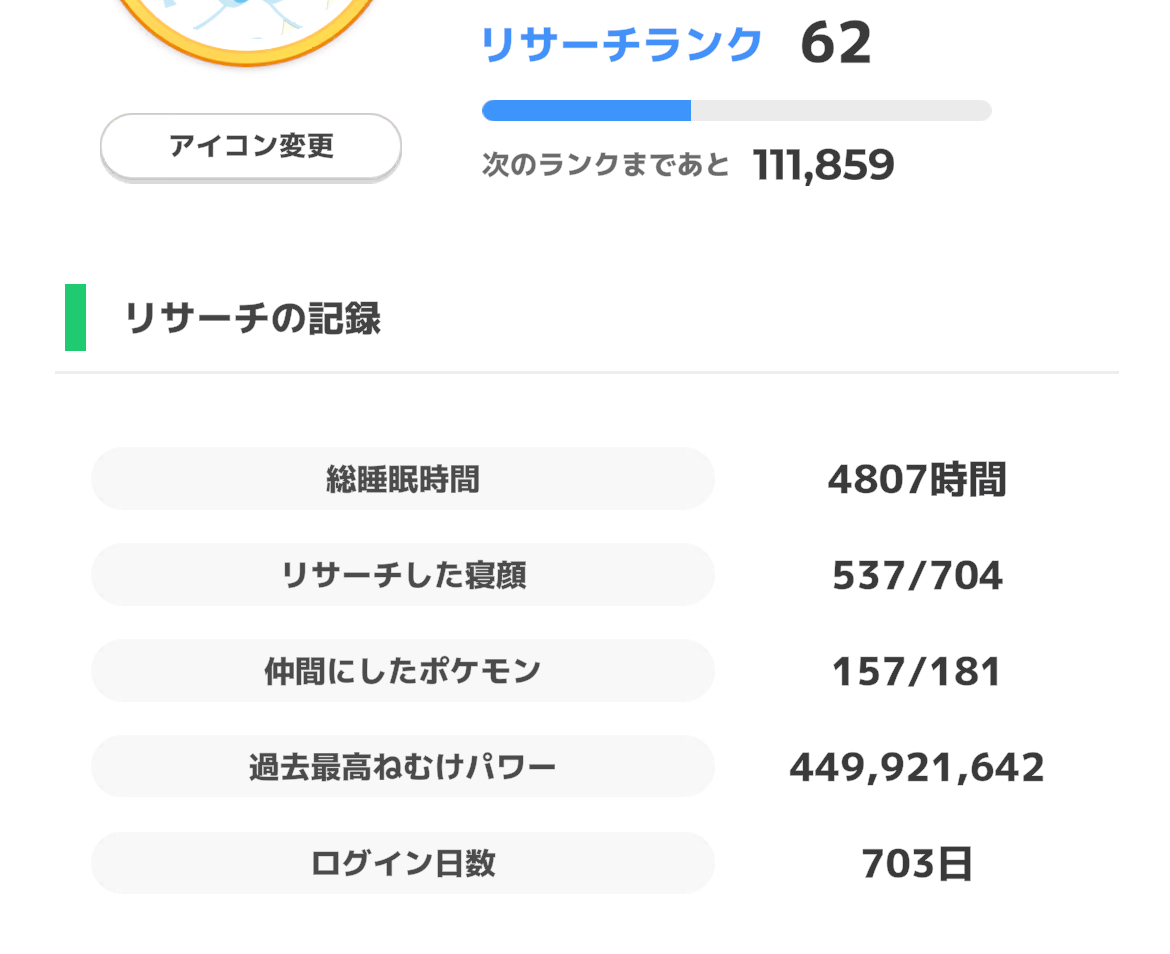
Task: Click the 4807時間 value
Action: [917, 479]
